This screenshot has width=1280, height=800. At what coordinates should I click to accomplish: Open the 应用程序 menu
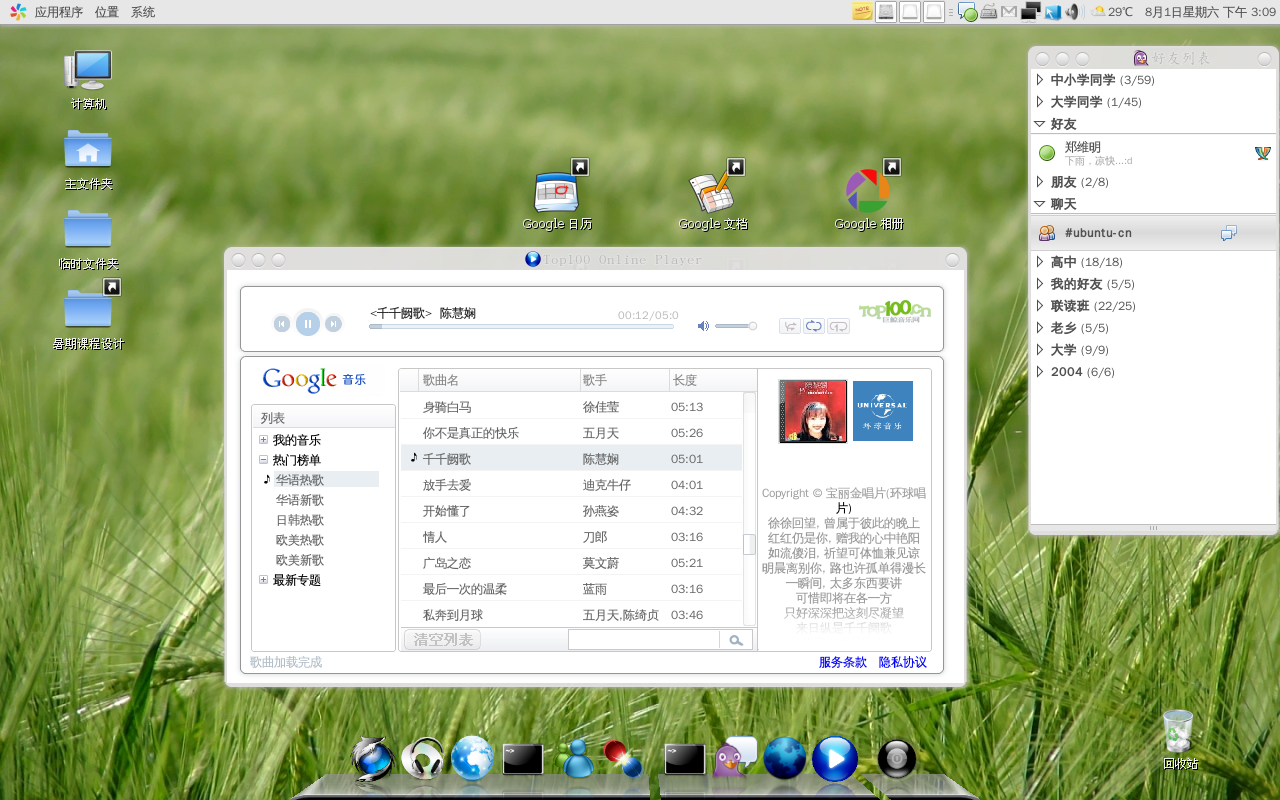(x=58, y=12)
